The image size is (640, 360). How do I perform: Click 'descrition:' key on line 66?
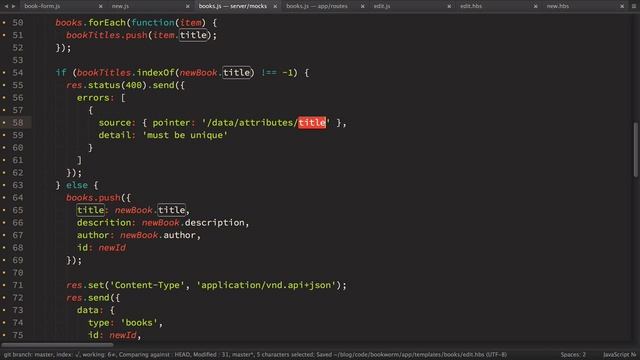107,222
